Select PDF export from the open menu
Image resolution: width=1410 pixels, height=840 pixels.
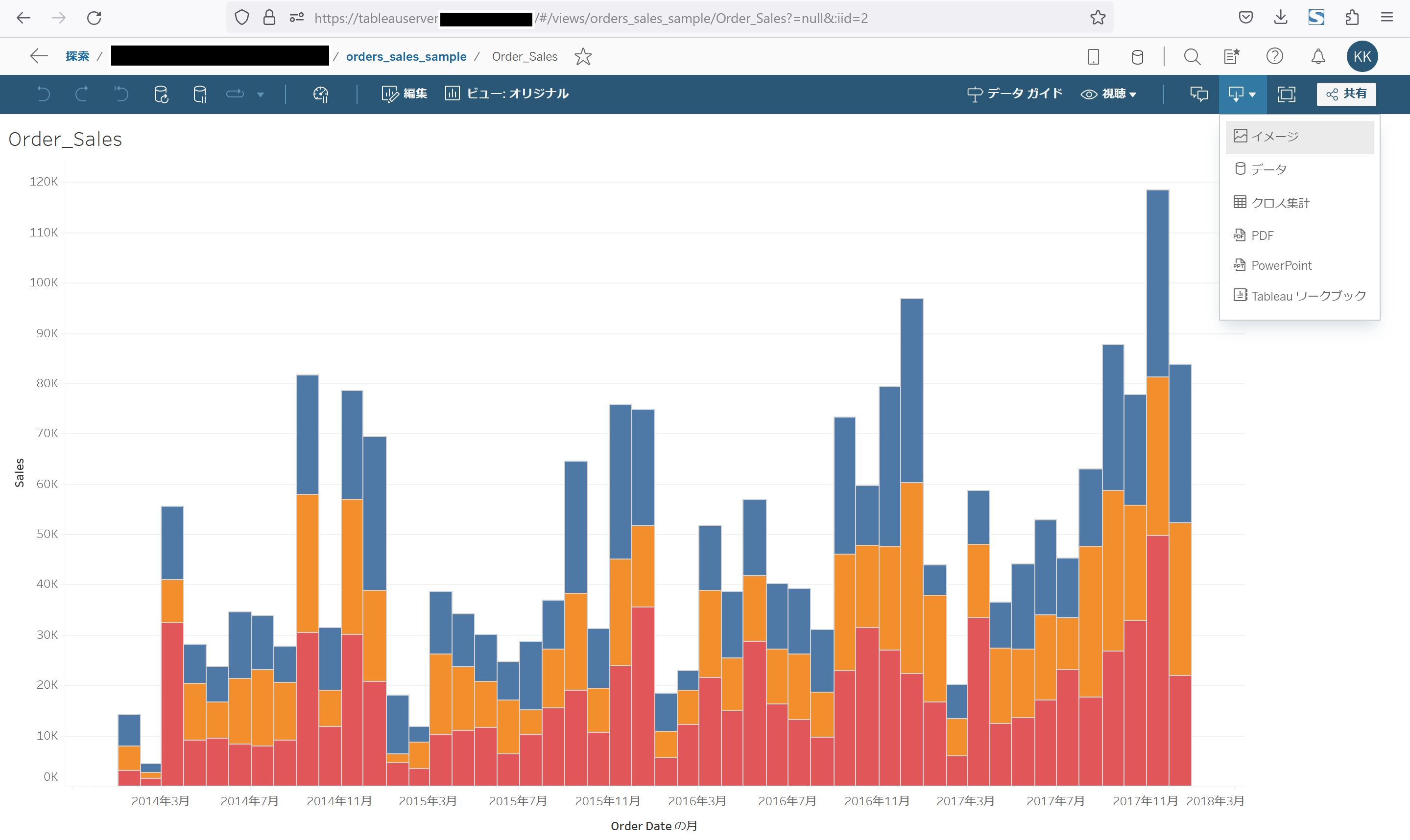coord(1262,235)
